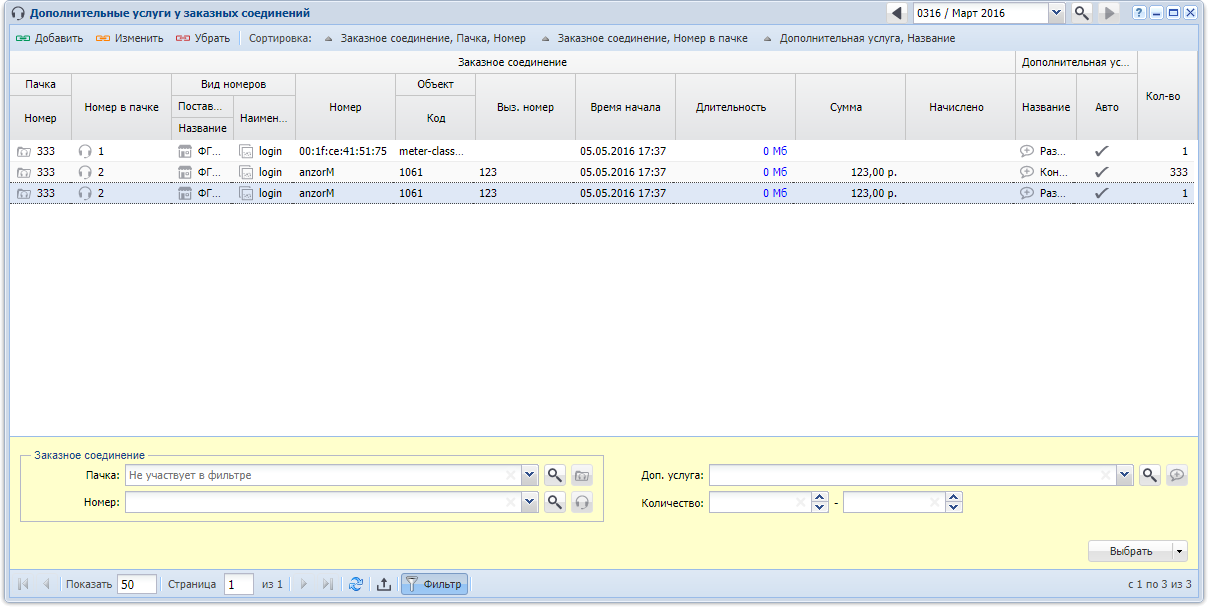Click the Время начала column header

coord(625,107)
